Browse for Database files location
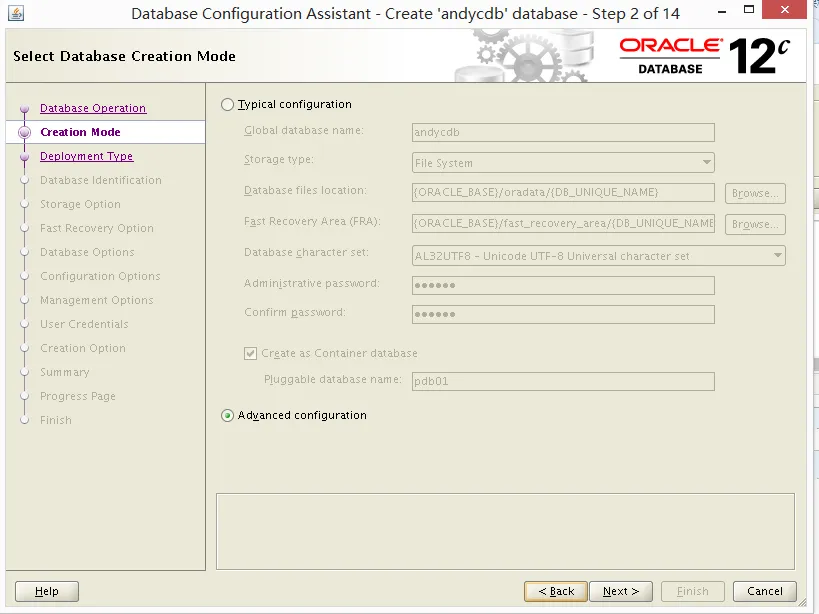The image size is (819, 614). click(755, 193)
